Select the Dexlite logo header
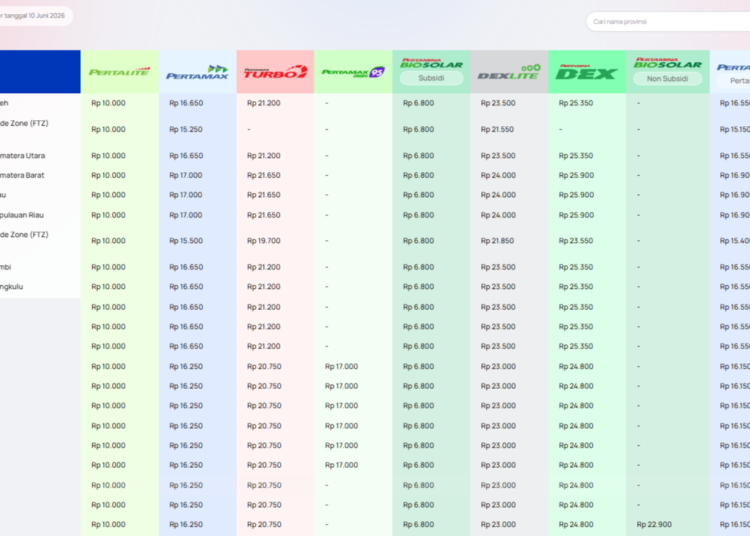750x536 pixels. 509,72
